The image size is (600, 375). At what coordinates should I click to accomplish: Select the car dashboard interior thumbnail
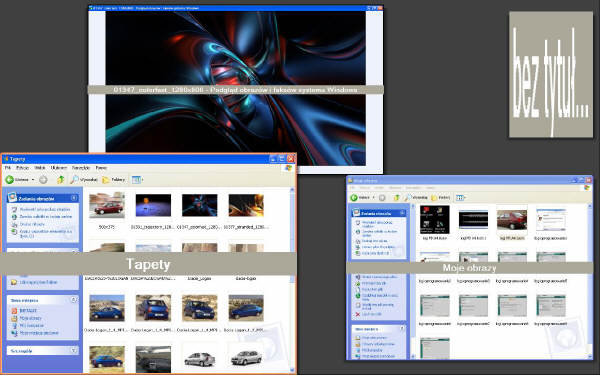(153, 359)
